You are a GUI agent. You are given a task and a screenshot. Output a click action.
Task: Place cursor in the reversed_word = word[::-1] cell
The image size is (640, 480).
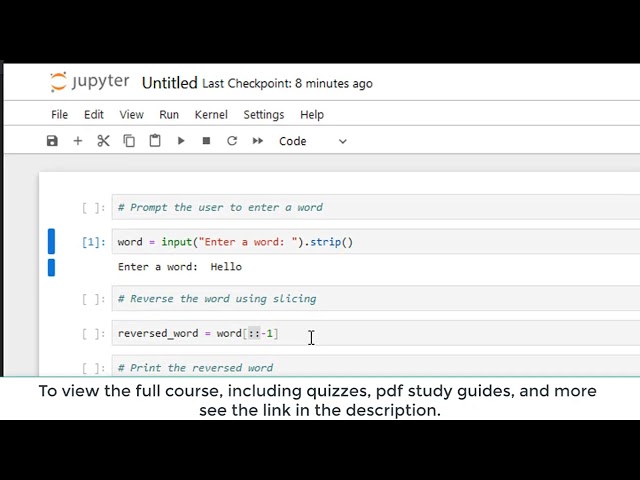point(376,333)
